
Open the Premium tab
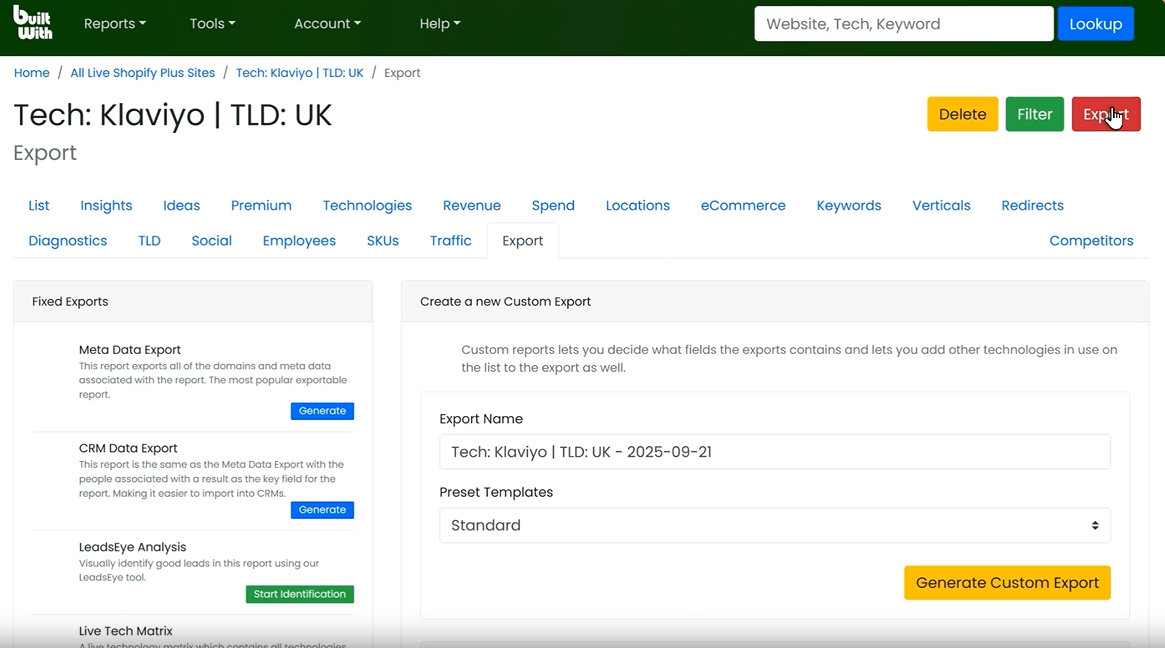click(261, 206)
